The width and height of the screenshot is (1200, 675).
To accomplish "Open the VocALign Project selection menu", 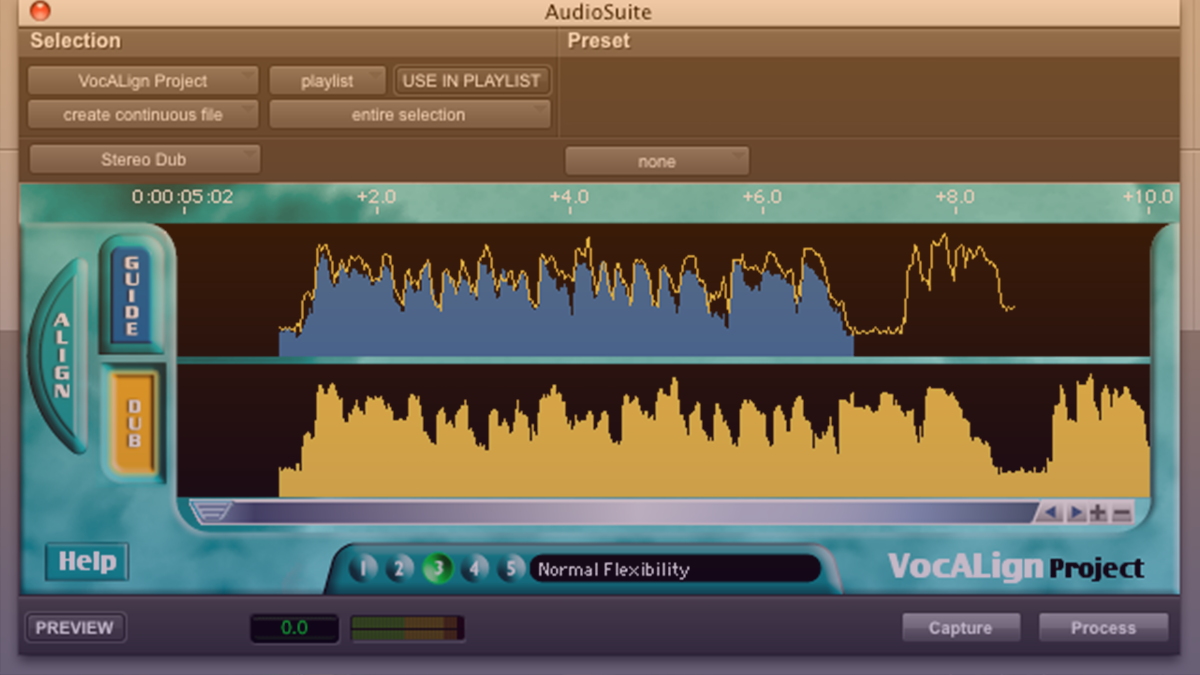I will (x=142, y=80).
